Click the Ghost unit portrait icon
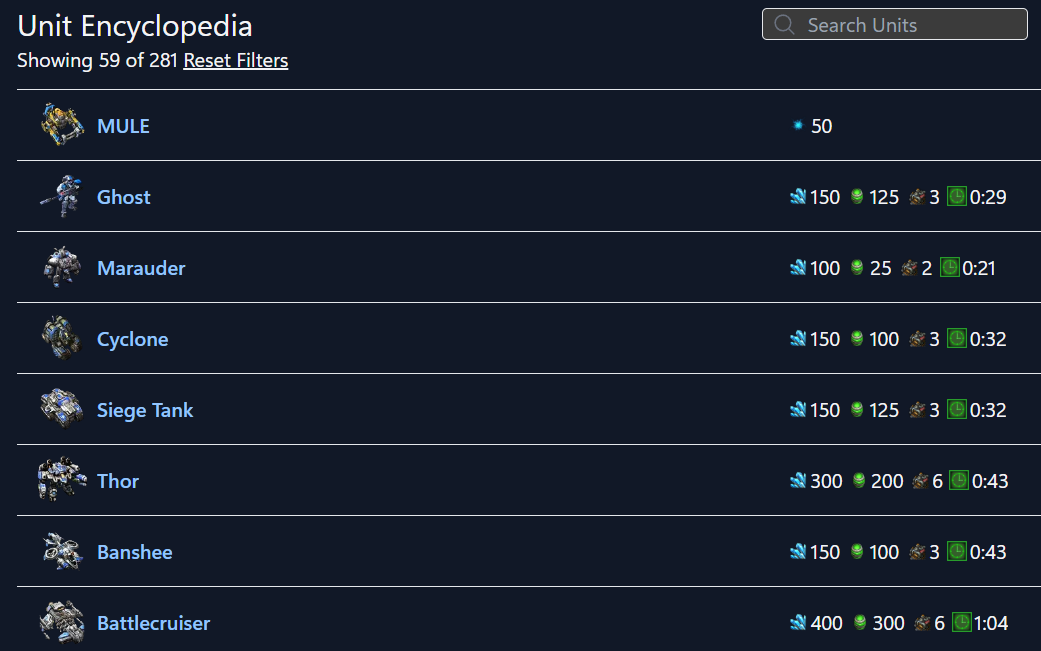This screenshot has width=1041, height=651. [x=60, y=196]
